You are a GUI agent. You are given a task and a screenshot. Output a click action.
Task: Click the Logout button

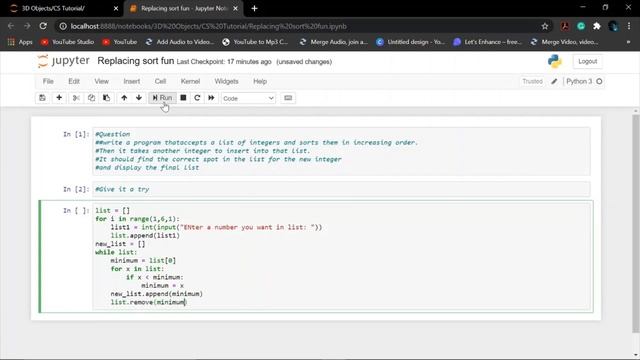(x=587, y=61)
